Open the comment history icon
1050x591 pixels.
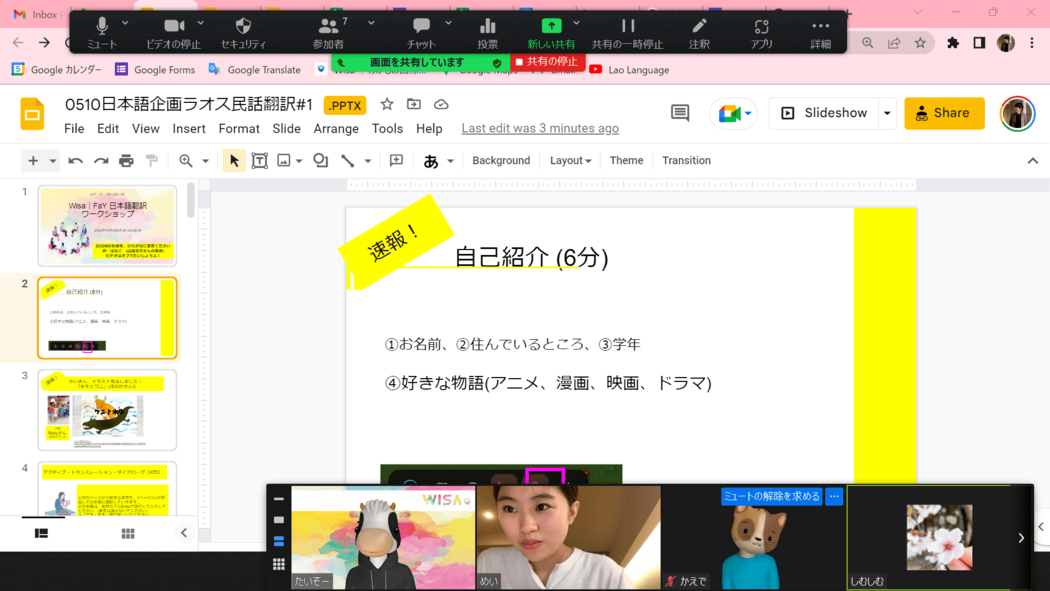(x=680, y=113)
